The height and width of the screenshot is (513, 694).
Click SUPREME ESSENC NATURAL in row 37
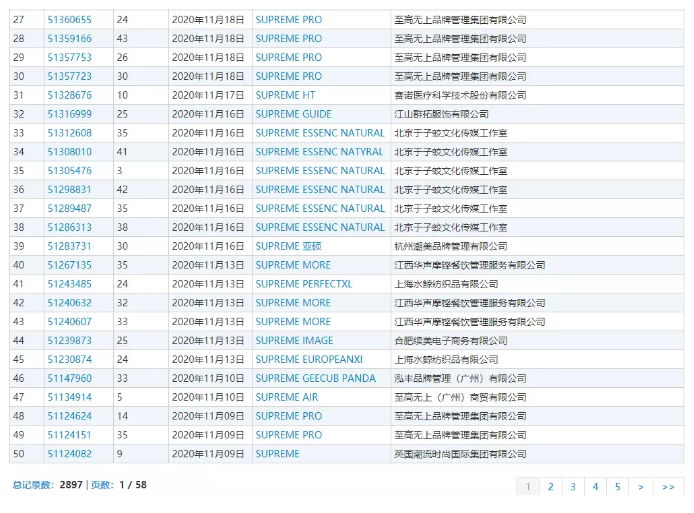(x=320, y=208)
